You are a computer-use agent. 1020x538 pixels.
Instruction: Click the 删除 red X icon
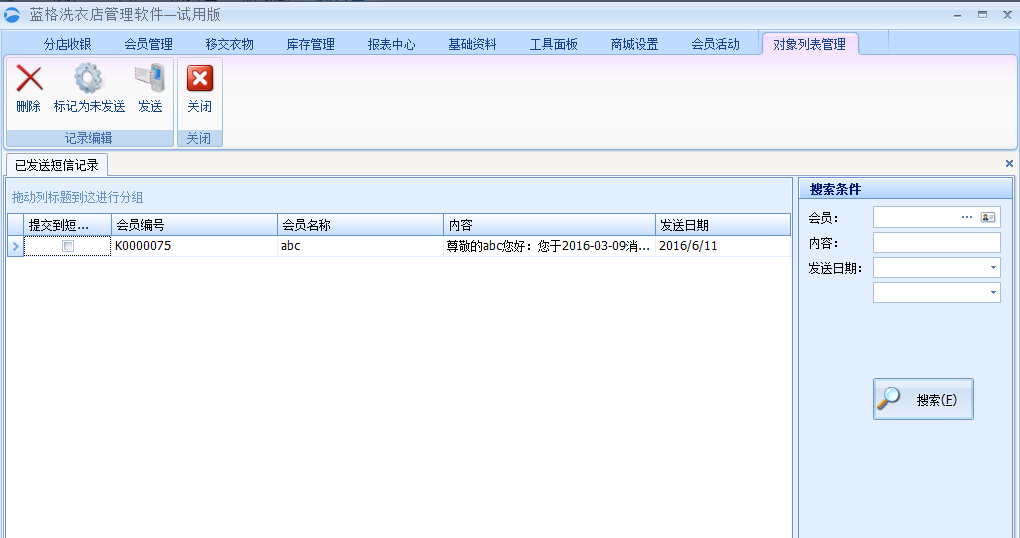coord(29,78)
